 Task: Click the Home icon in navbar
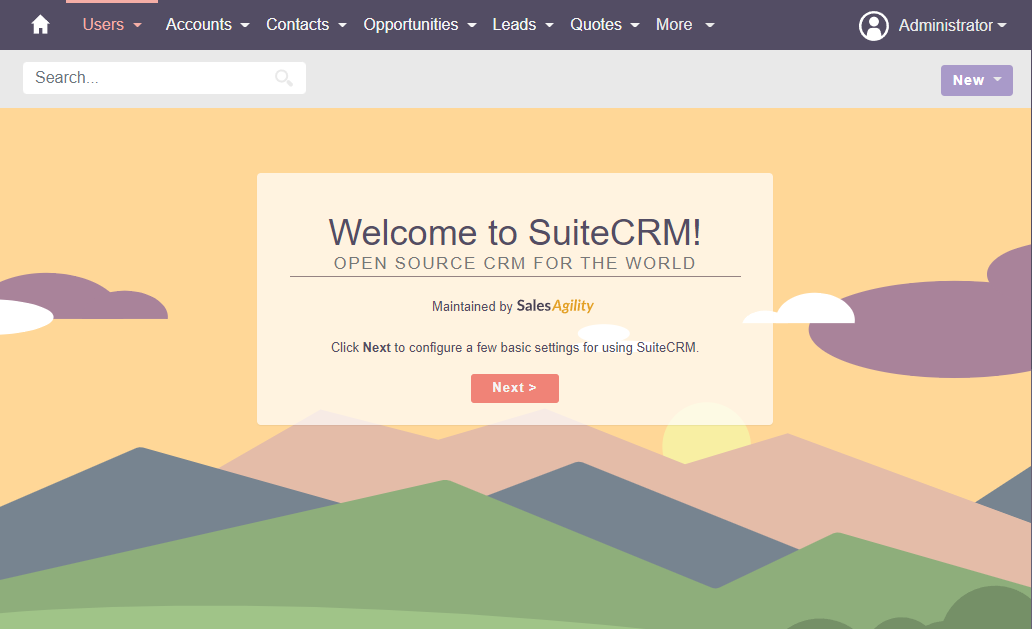pos(40,25)
